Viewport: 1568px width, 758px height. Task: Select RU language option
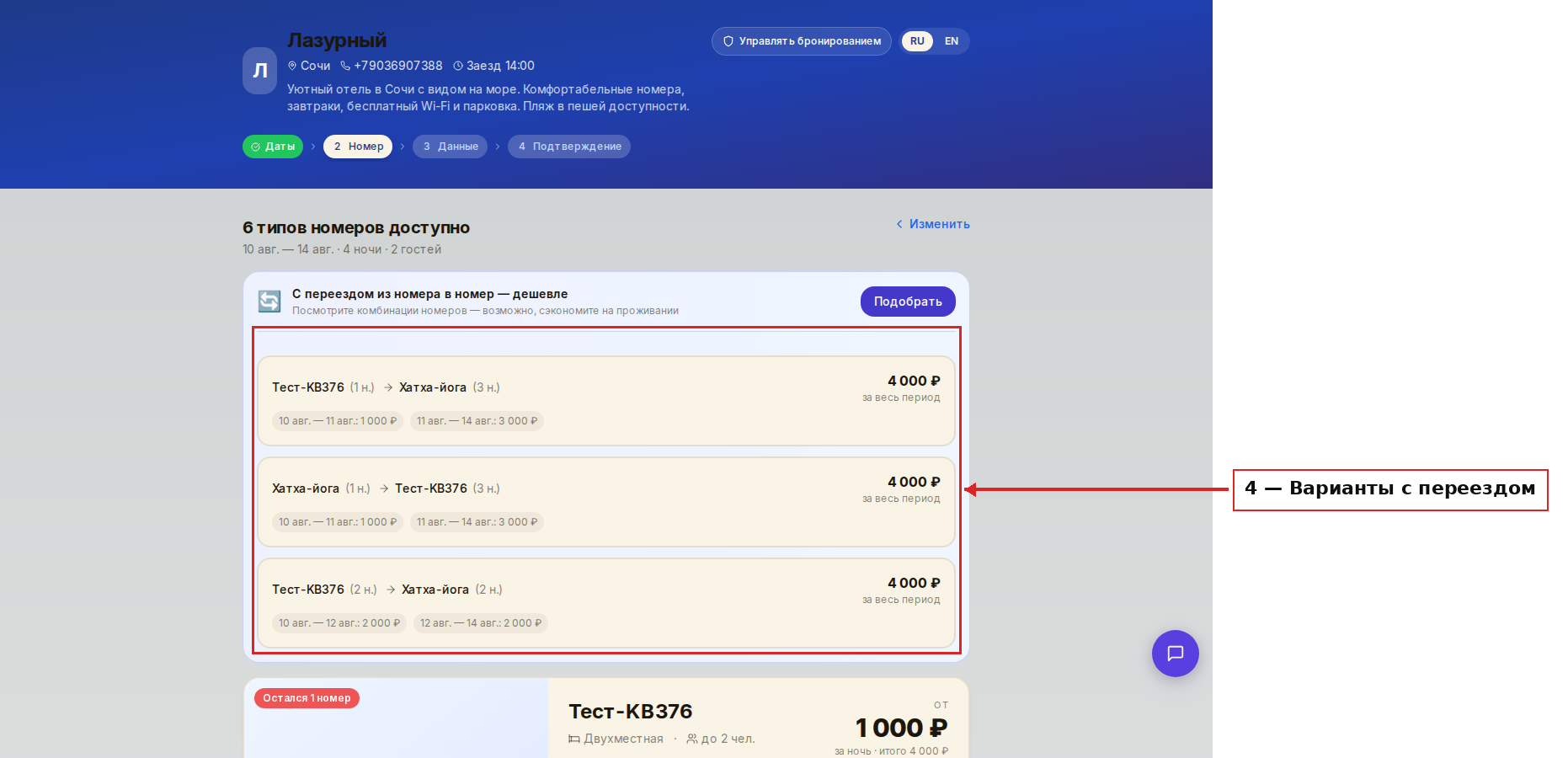[x=917, y=41]
